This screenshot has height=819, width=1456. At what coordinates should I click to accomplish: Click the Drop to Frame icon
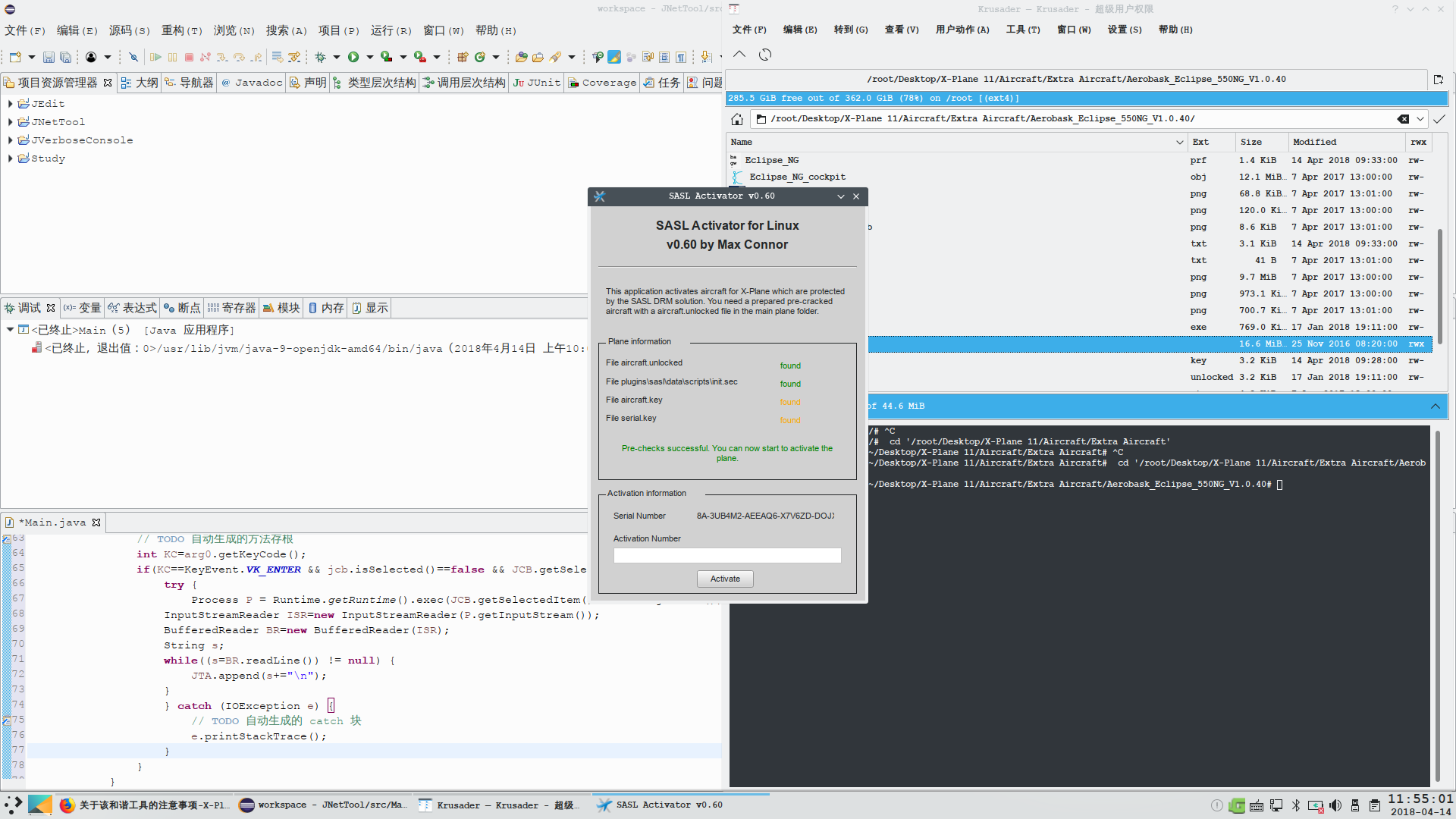tap(277, 57)
